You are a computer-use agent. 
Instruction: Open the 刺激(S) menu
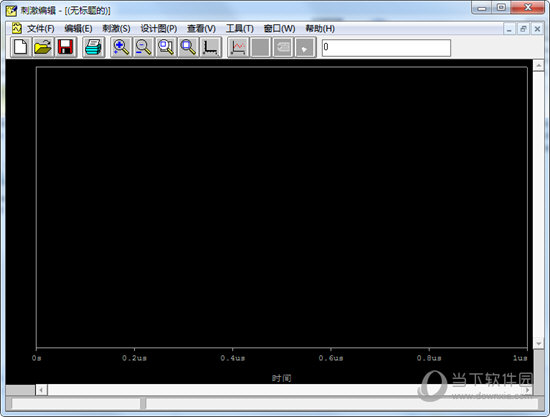[x=116, y=28]
